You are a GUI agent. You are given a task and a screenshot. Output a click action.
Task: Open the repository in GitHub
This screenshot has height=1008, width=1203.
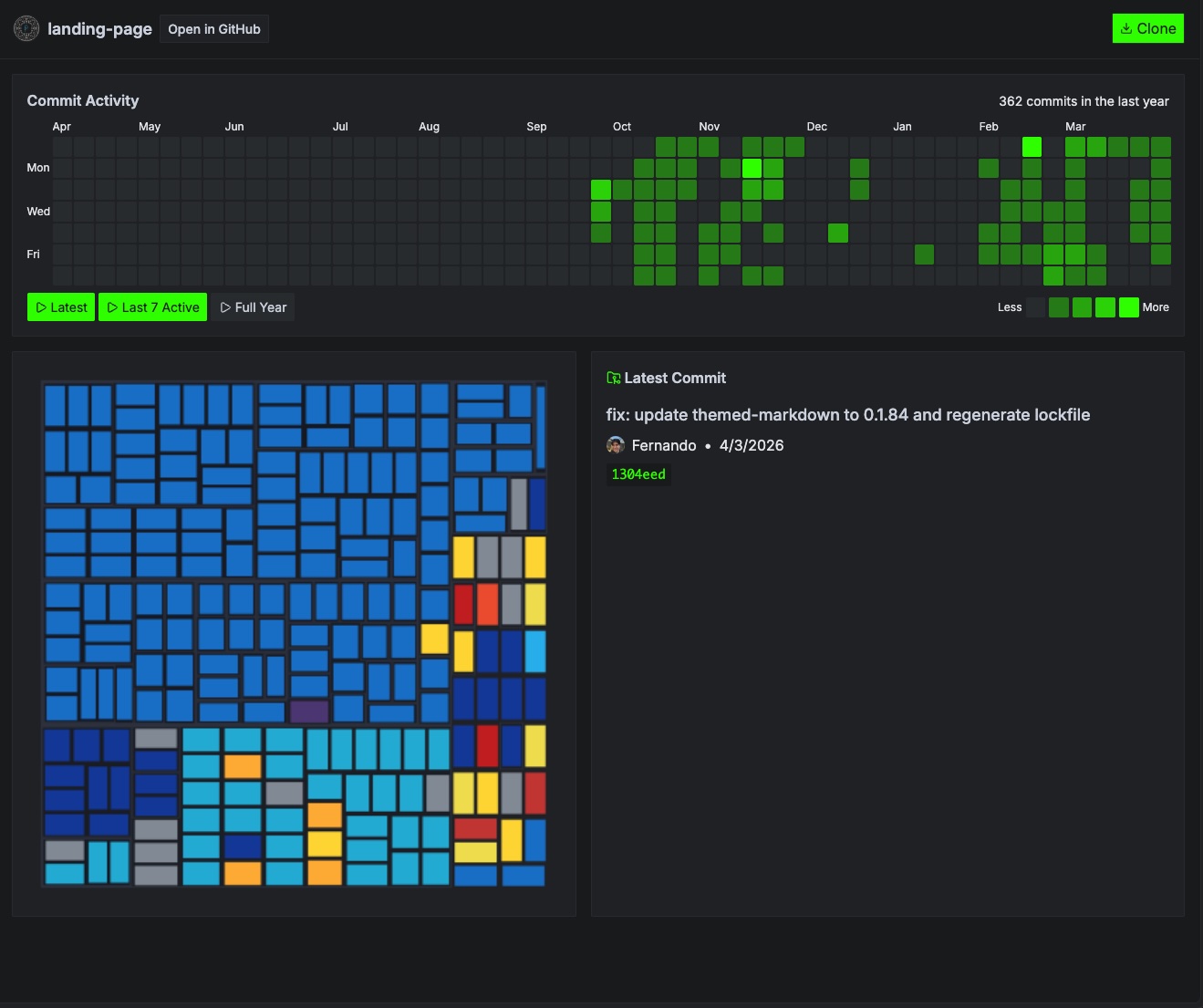tap(213, 28)
